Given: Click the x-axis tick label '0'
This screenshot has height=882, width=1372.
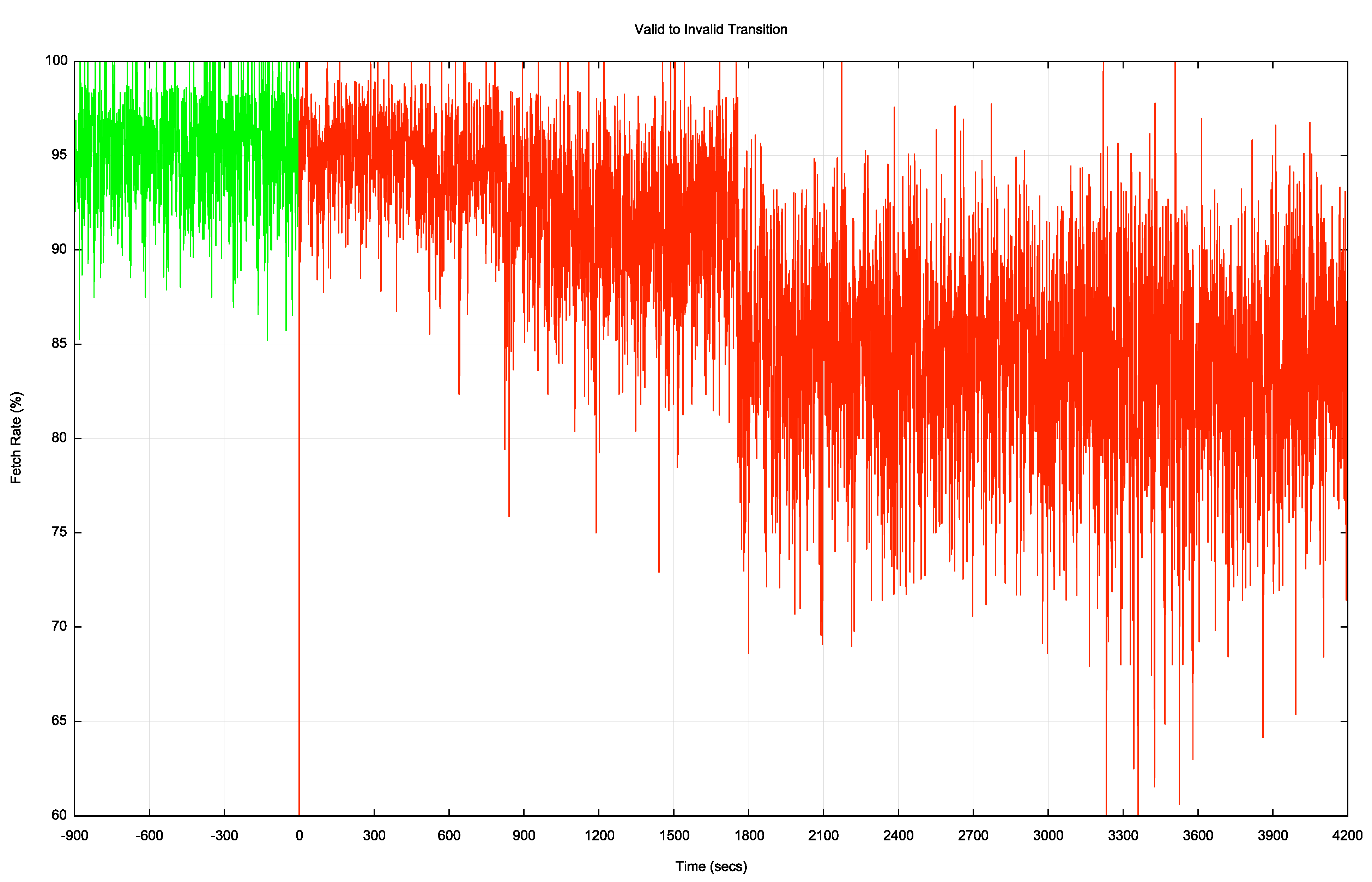Looking at the screenshot, I should click(299, 836).
